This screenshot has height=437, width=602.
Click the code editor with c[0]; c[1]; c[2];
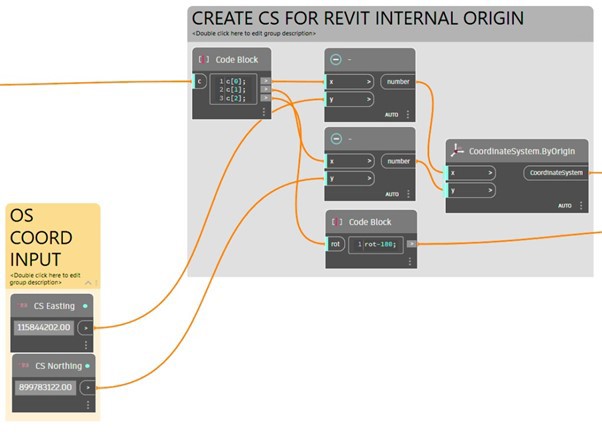pos(233,89)
